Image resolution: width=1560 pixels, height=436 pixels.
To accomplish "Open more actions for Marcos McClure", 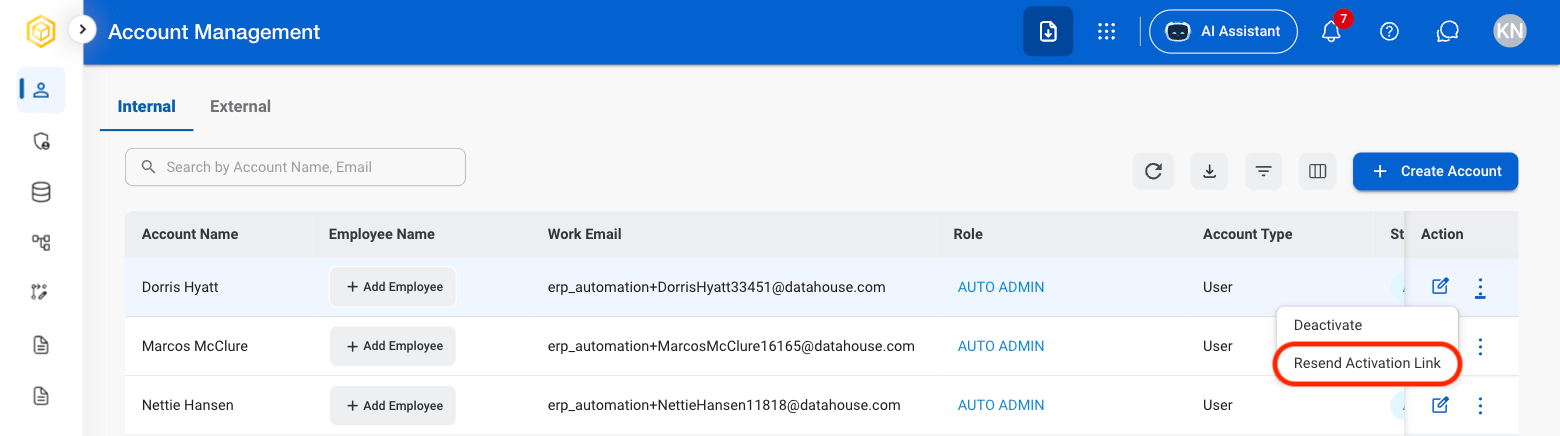I will tap(1481, 347).
